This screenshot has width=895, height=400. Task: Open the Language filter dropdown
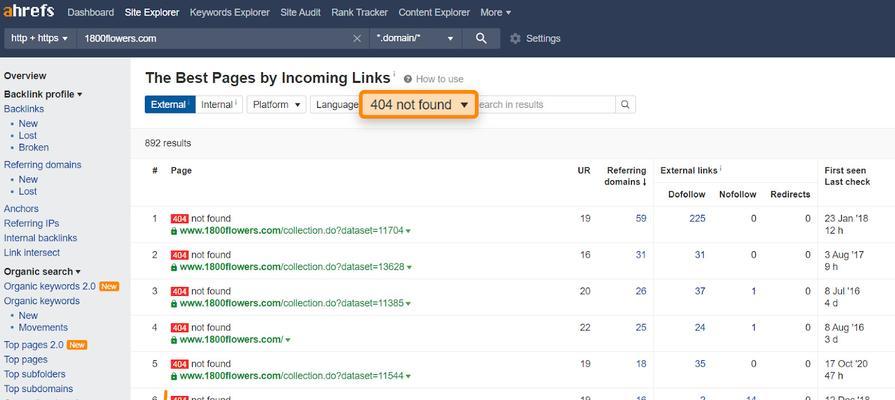tap(334, 104)
